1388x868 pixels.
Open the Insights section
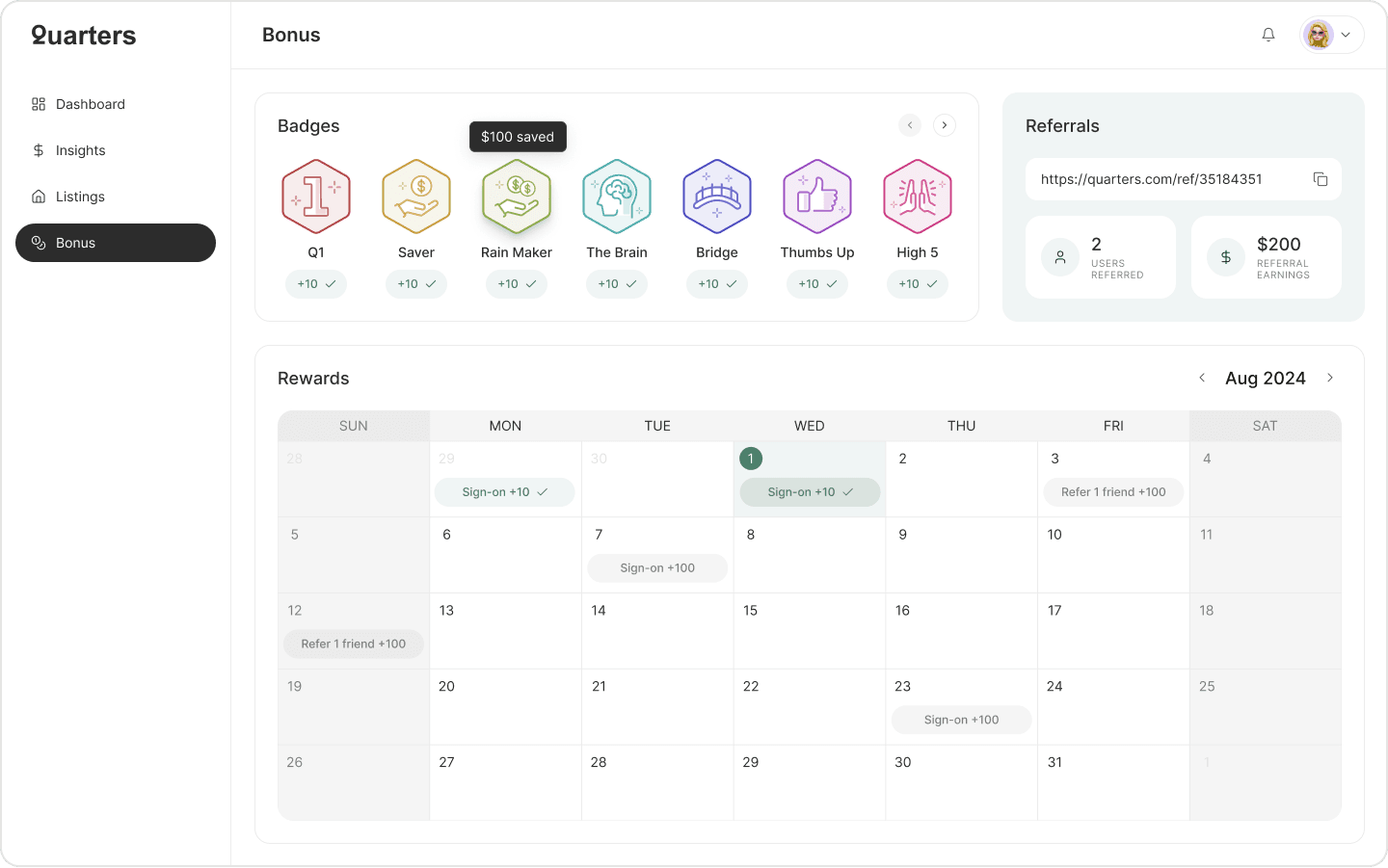click(82, 150)
